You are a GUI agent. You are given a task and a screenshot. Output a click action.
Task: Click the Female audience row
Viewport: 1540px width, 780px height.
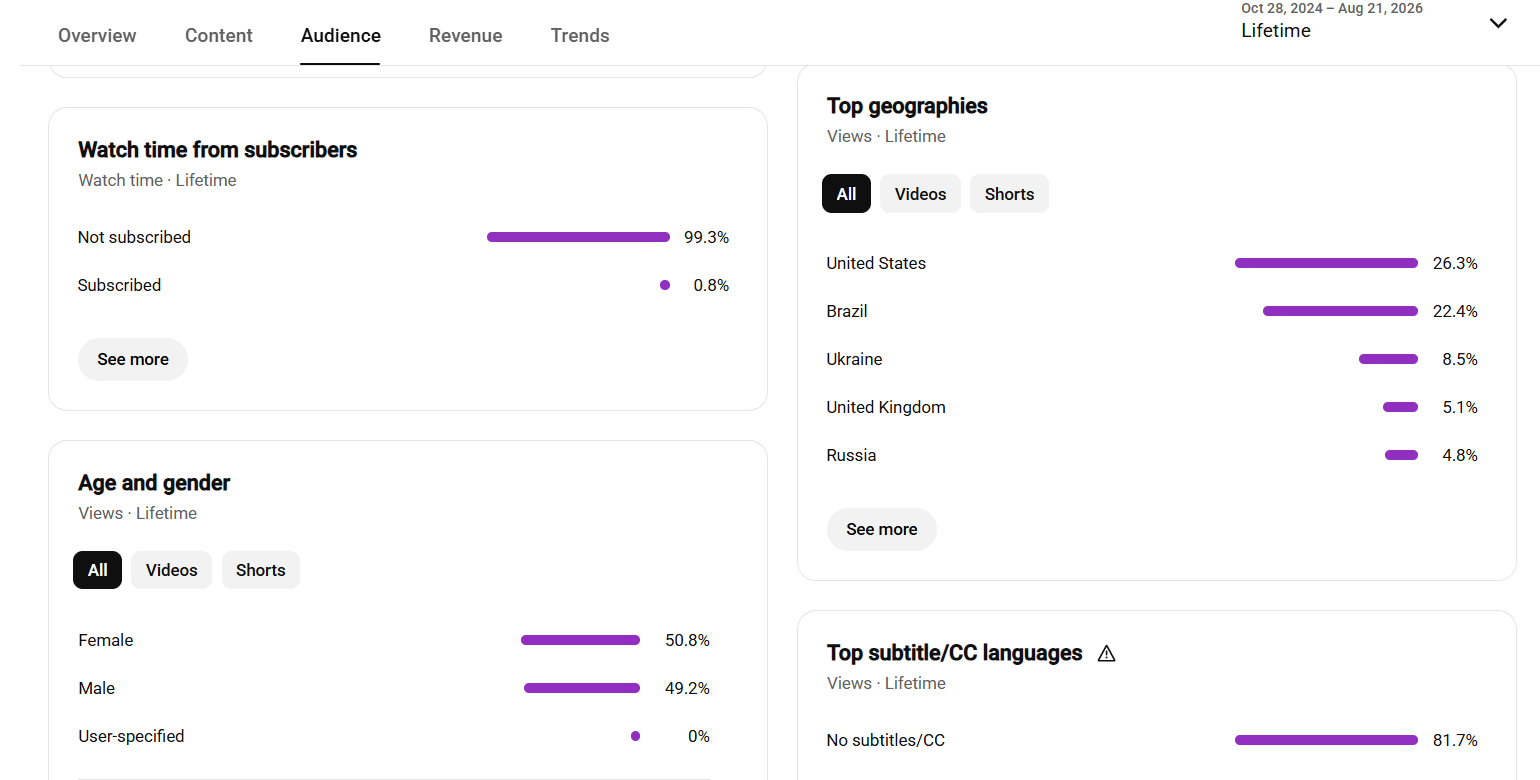click(x=394, y=640)
